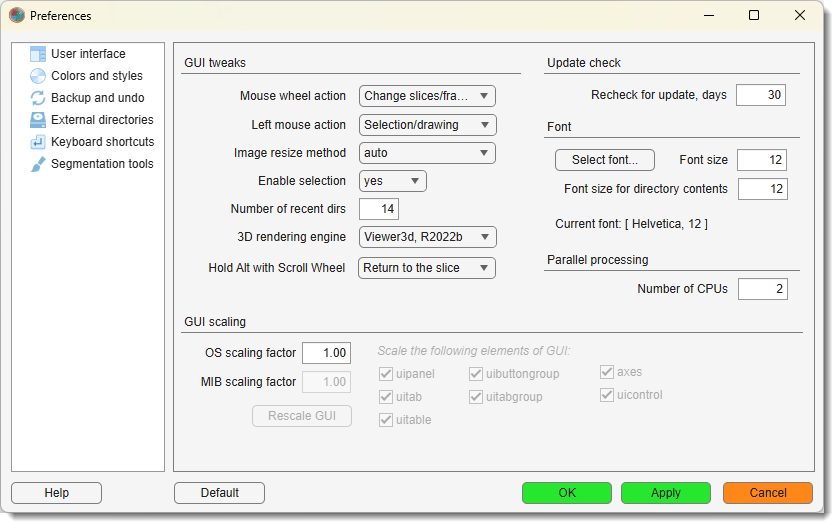Click the MIB scaling factor field
Viewport: 839px width, 528px height.
pyautogui.click(x=326, y=382)
